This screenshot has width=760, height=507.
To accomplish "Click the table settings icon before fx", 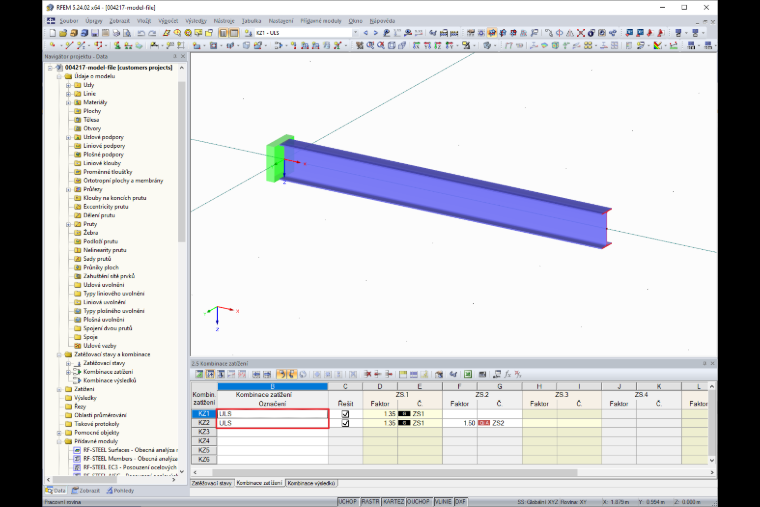I will pos(497,374).
